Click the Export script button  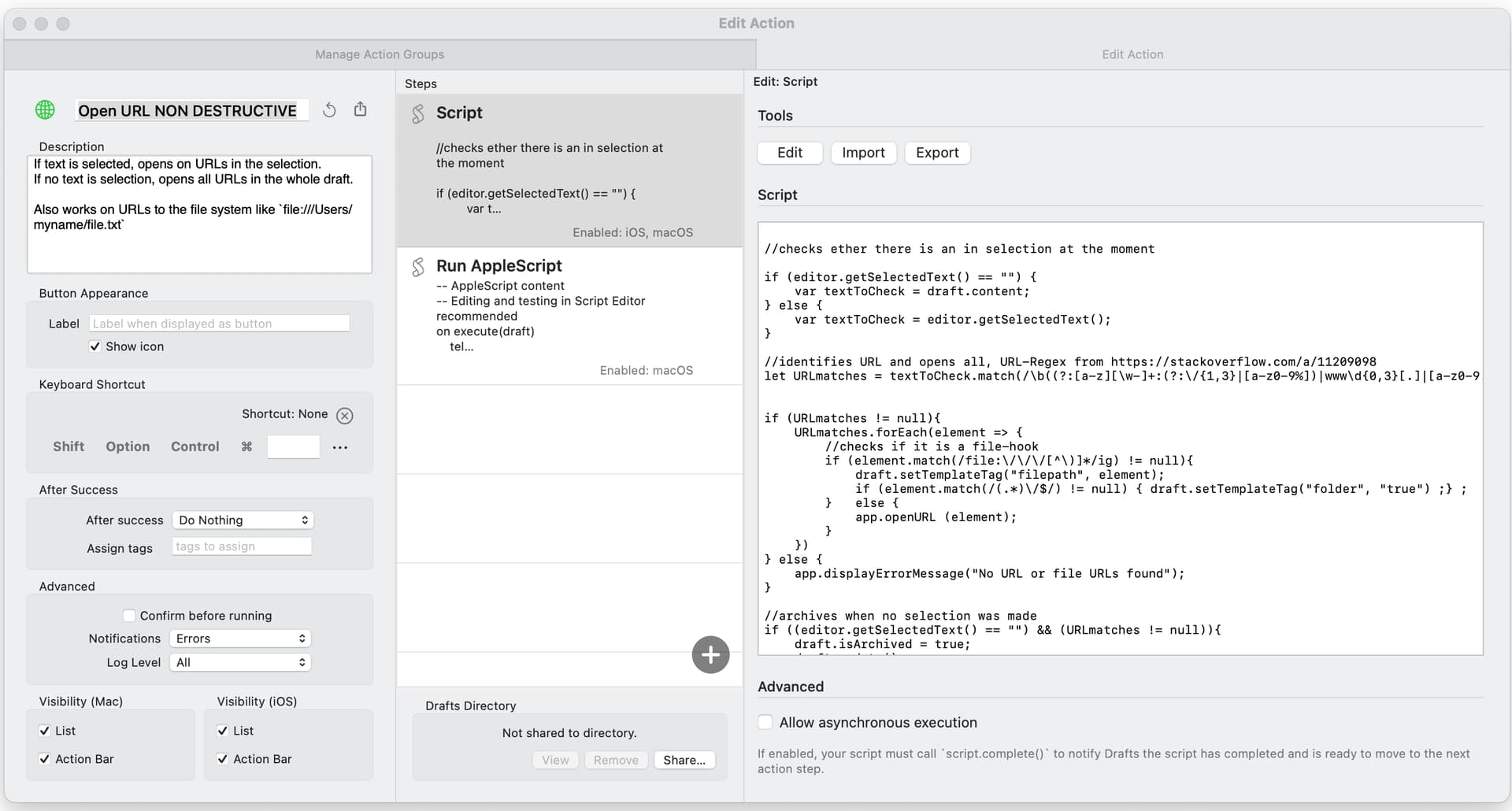click(937, 153)
